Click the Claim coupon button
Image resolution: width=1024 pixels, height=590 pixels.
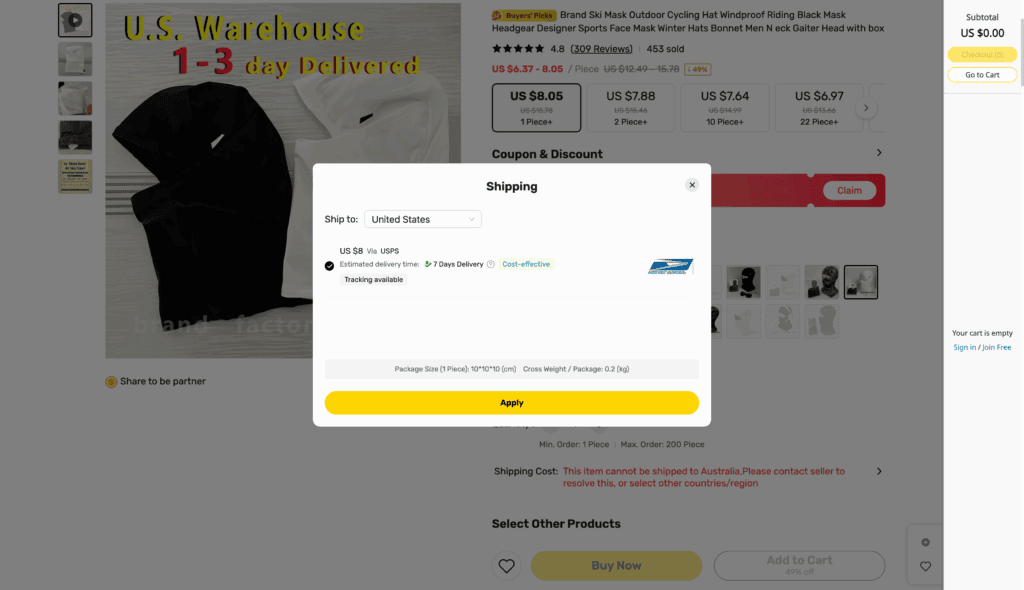pyautogui.click(x=849, y=190)
